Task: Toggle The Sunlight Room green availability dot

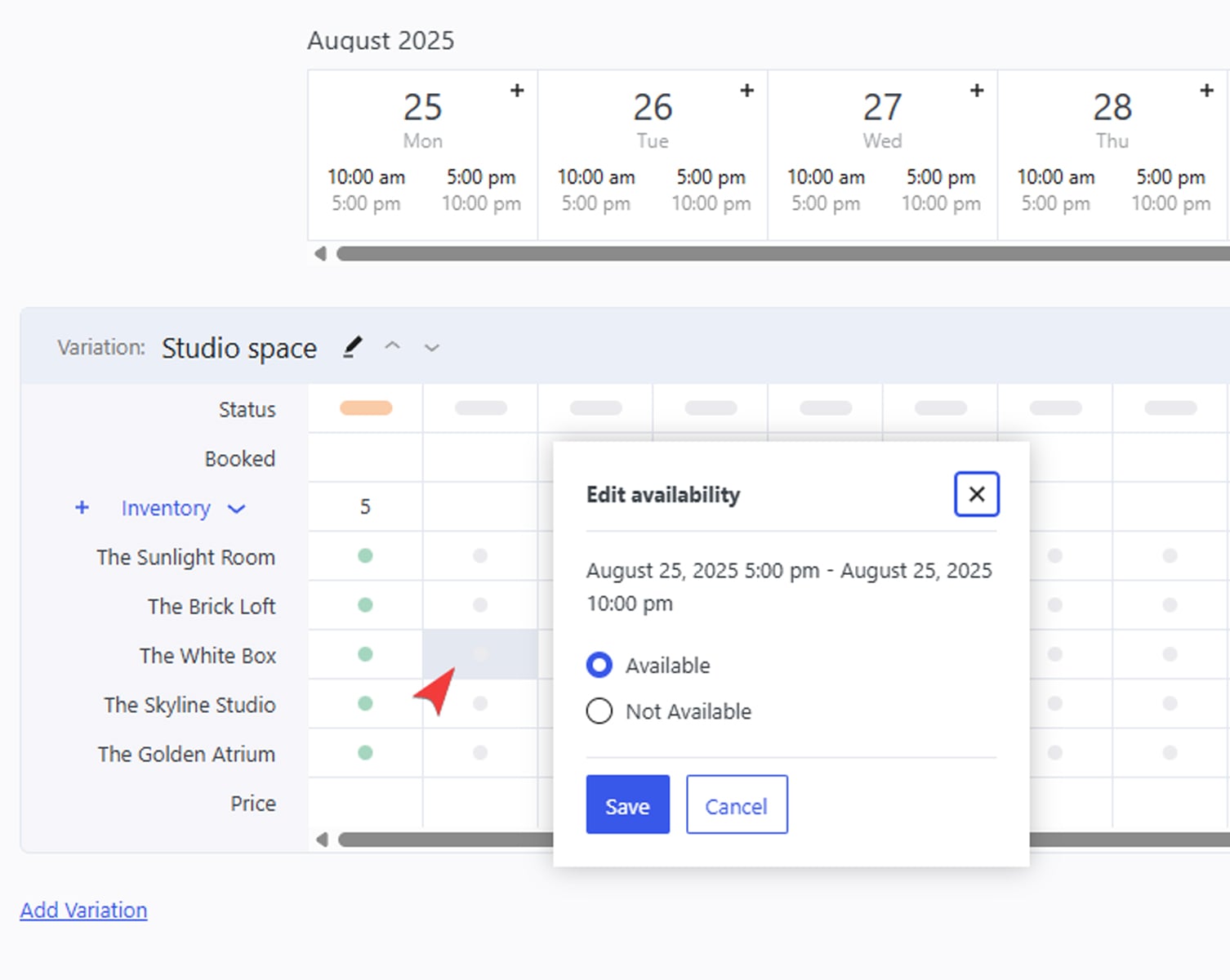Action: (365, 556)
